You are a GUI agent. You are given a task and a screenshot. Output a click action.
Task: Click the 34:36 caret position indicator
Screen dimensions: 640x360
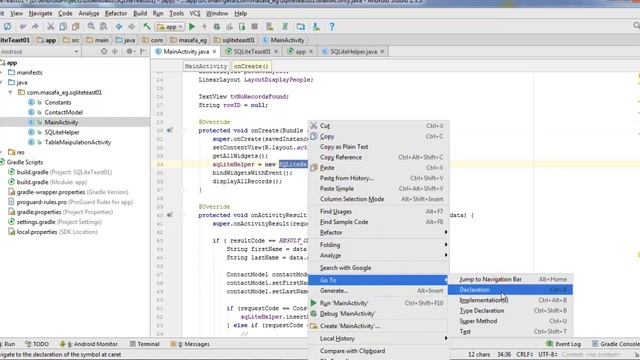pos(504,354)
